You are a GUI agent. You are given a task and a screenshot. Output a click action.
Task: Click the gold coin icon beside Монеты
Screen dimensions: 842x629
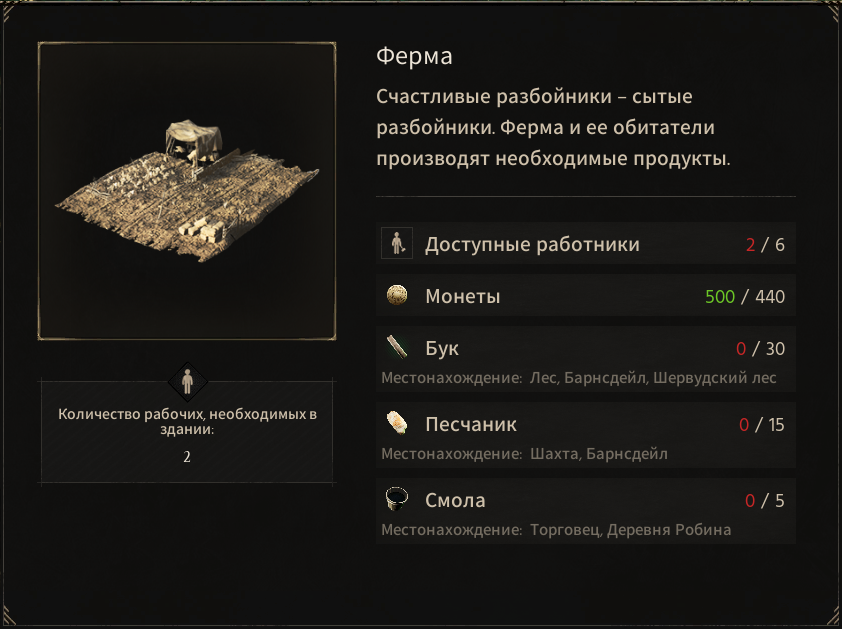397,296
